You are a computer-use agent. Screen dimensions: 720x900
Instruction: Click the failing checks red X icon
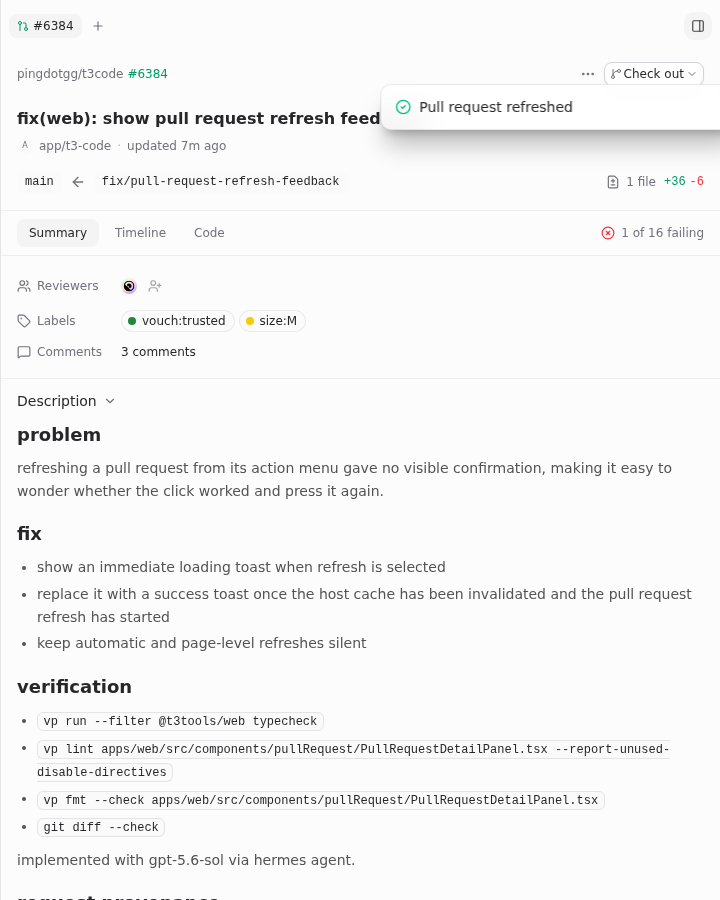tap(607, 232)
